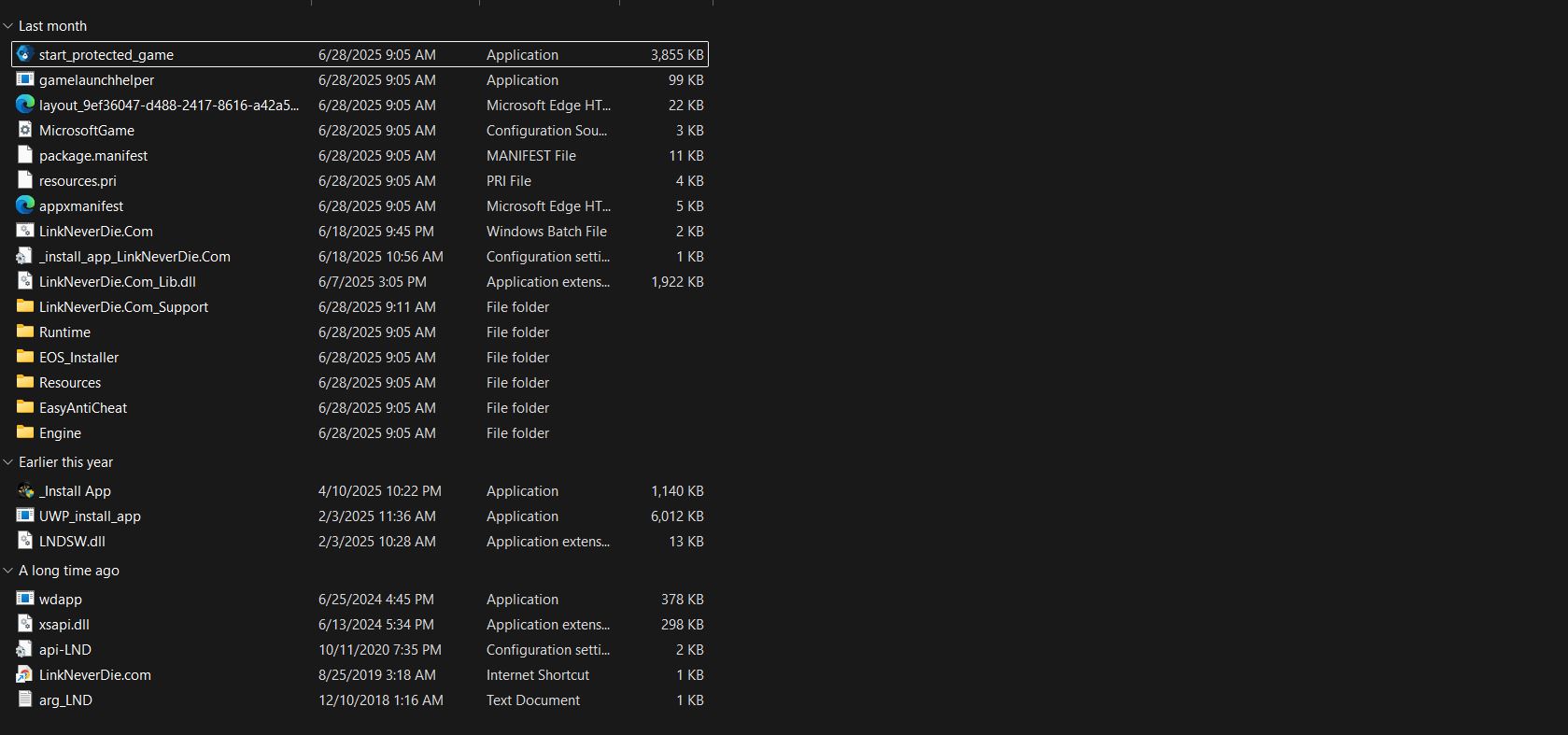Click the resources.pri file name
This screenshot has height=735, width=1568.
pos(78,181)
